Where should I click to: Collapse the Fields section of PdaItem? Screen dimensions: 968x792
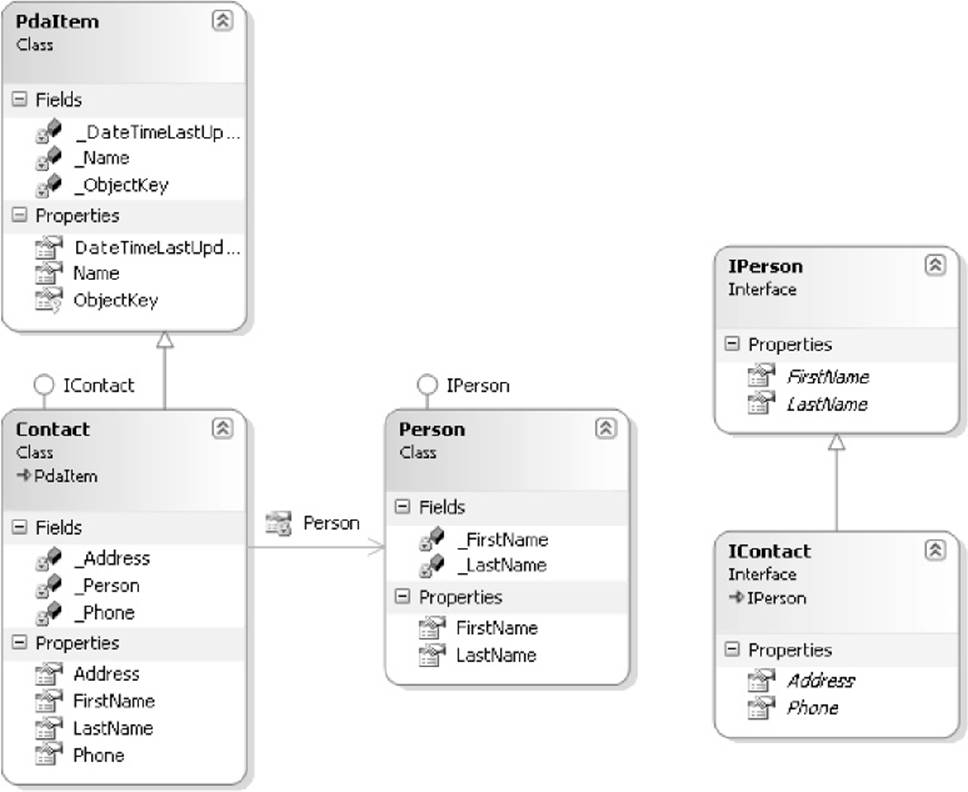tap(20, 99)
